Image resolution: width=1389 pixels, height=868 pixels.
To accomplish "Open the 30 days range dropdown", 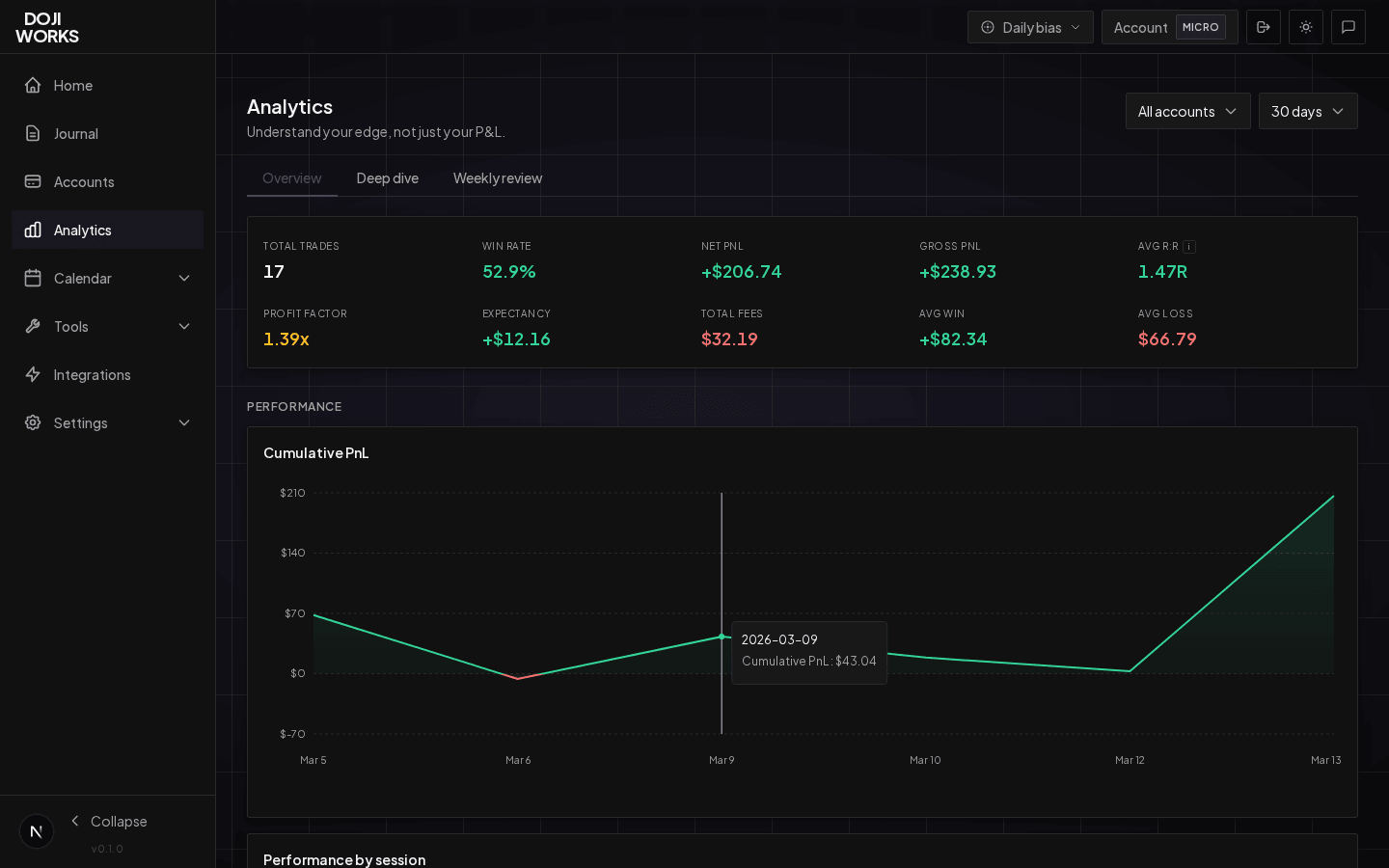I will 1307,111.
